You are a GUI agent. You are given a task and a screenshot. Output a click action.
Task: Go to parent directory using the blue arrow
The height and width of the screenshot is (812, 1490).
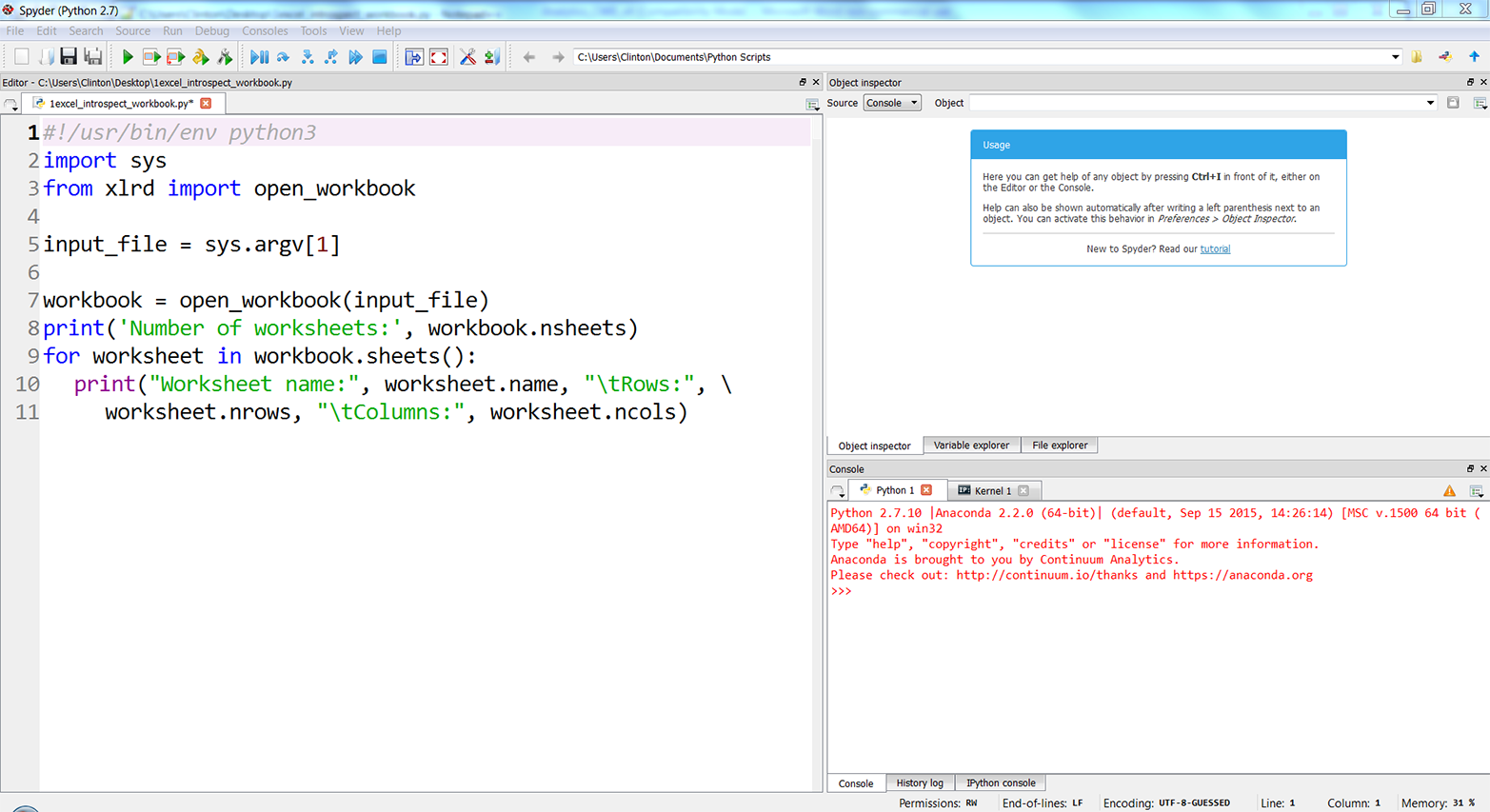[x=1474, y=56]
